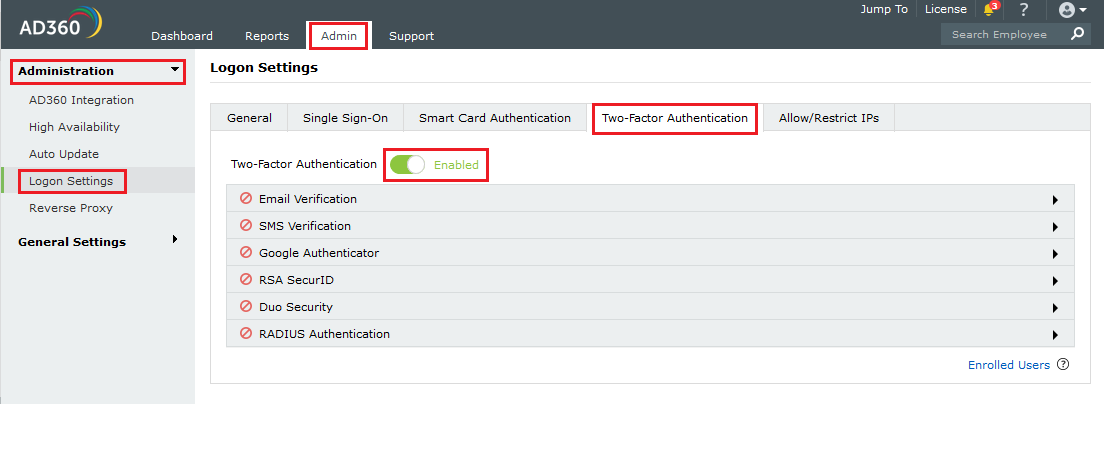The image size is (1104, 459).
Task: Open the user account avatar menu
Action: pyautogui.click(x=1071, y=10)
